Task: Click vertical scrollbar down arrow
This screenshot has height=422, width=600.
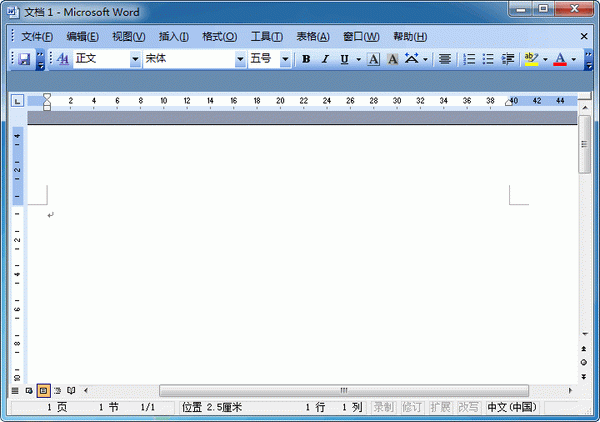Action: (585, 334)
